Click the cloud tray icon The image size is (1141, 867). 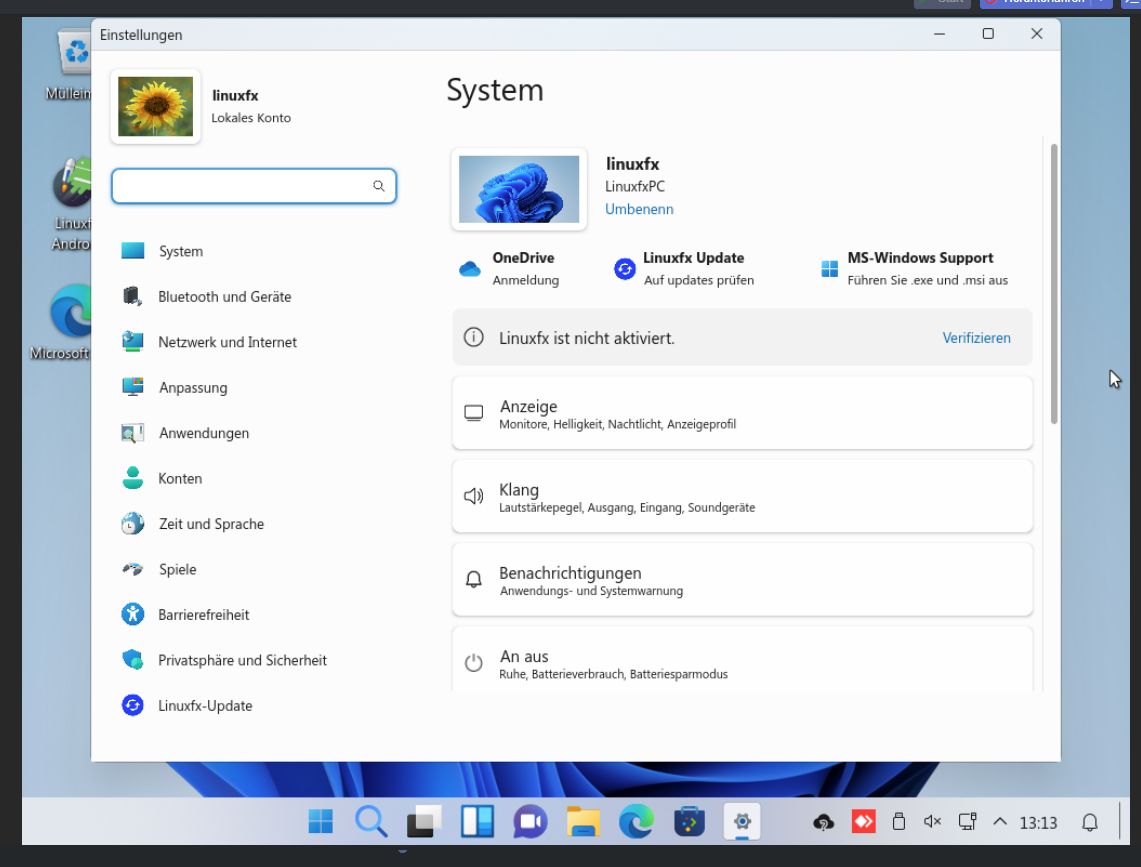click(x=823, y=823)
